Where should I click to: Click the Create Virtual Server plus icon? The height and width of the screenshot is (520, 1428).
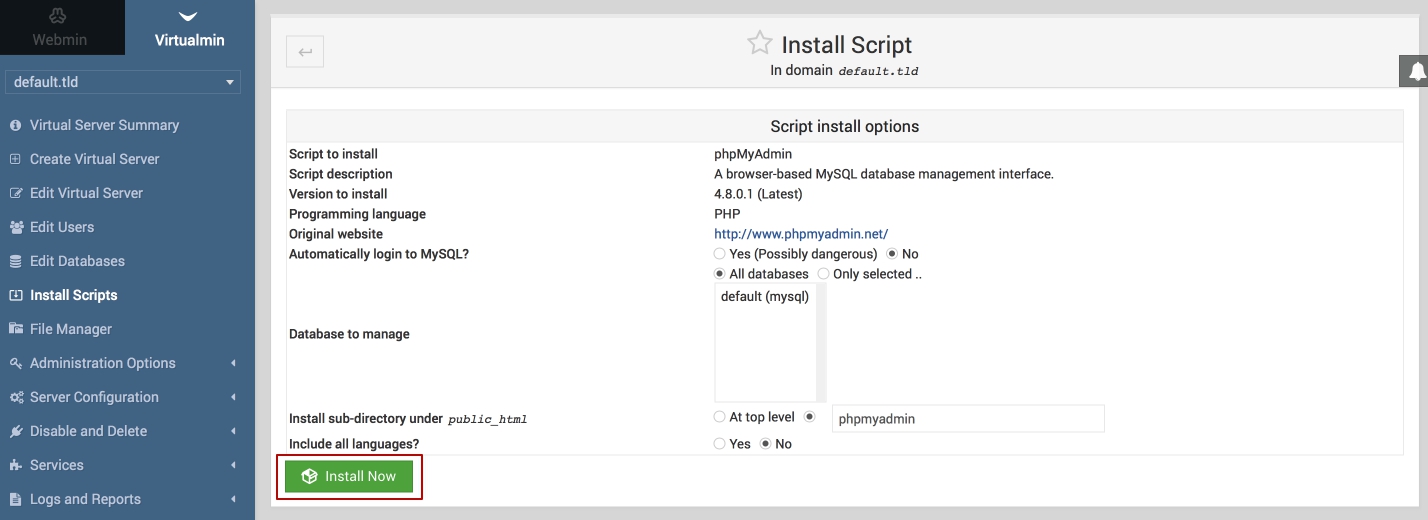[x=15, y=159]
